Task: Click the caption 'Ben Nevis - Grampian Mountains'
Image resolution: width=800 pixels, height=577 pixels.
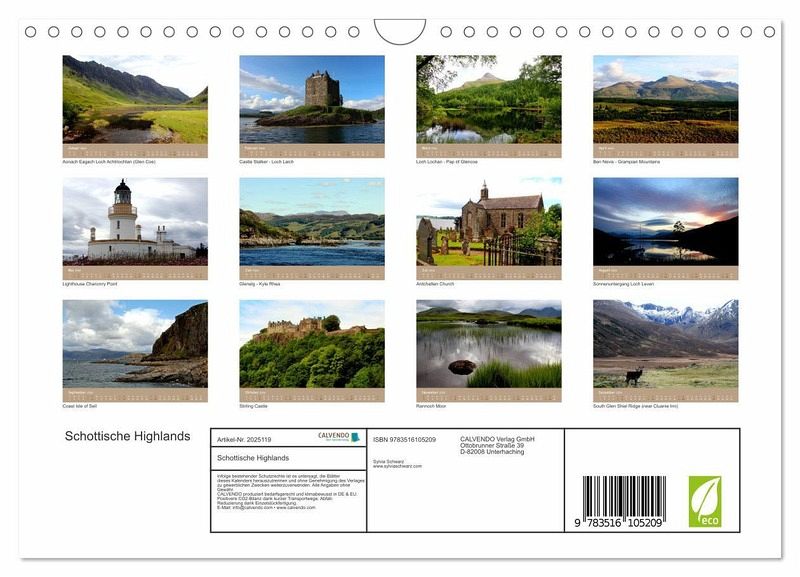Action: 627,162
